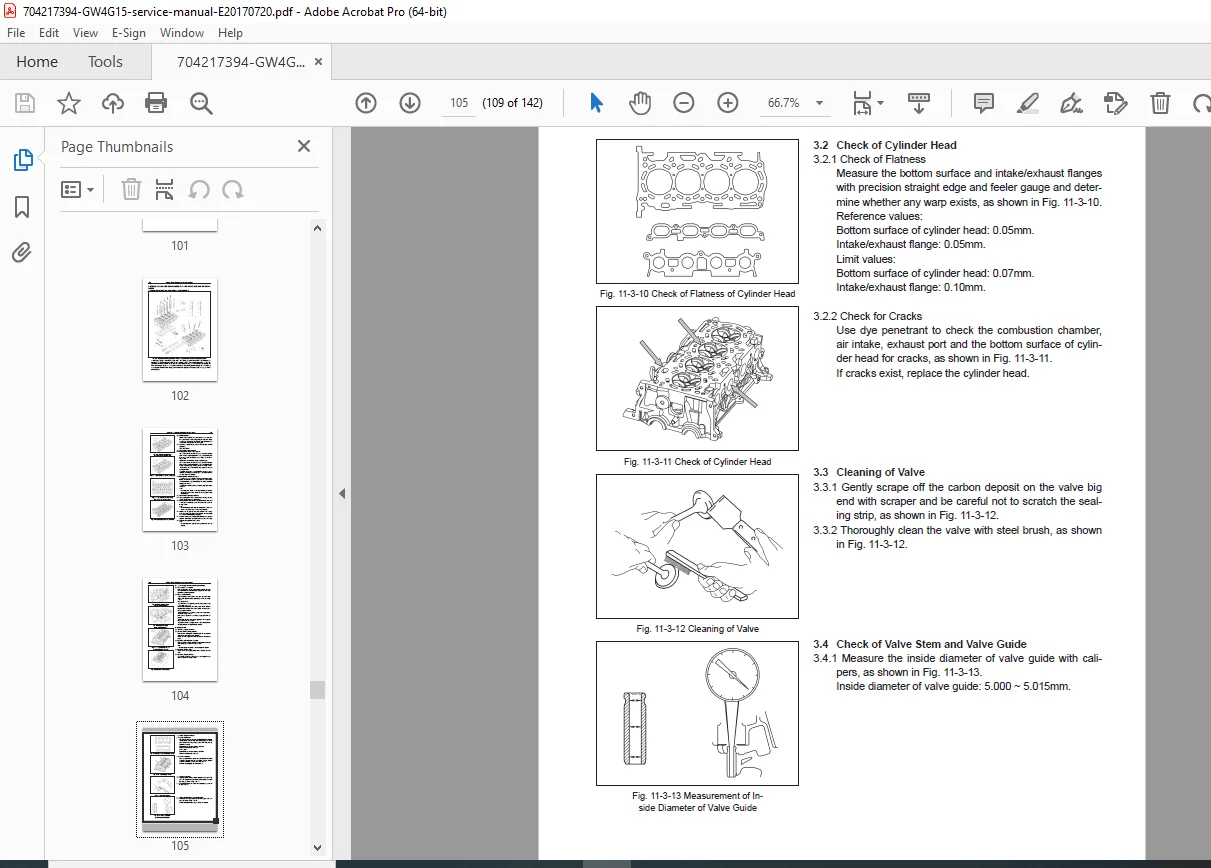
Task: Close the open document tab
Action: 319,62
